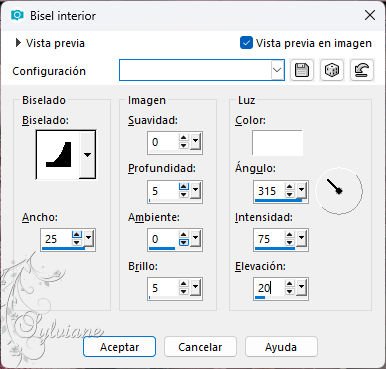Viewport: 386px width, 369px height.
Task: Click the Cancelar button
Action: (200, 347)
